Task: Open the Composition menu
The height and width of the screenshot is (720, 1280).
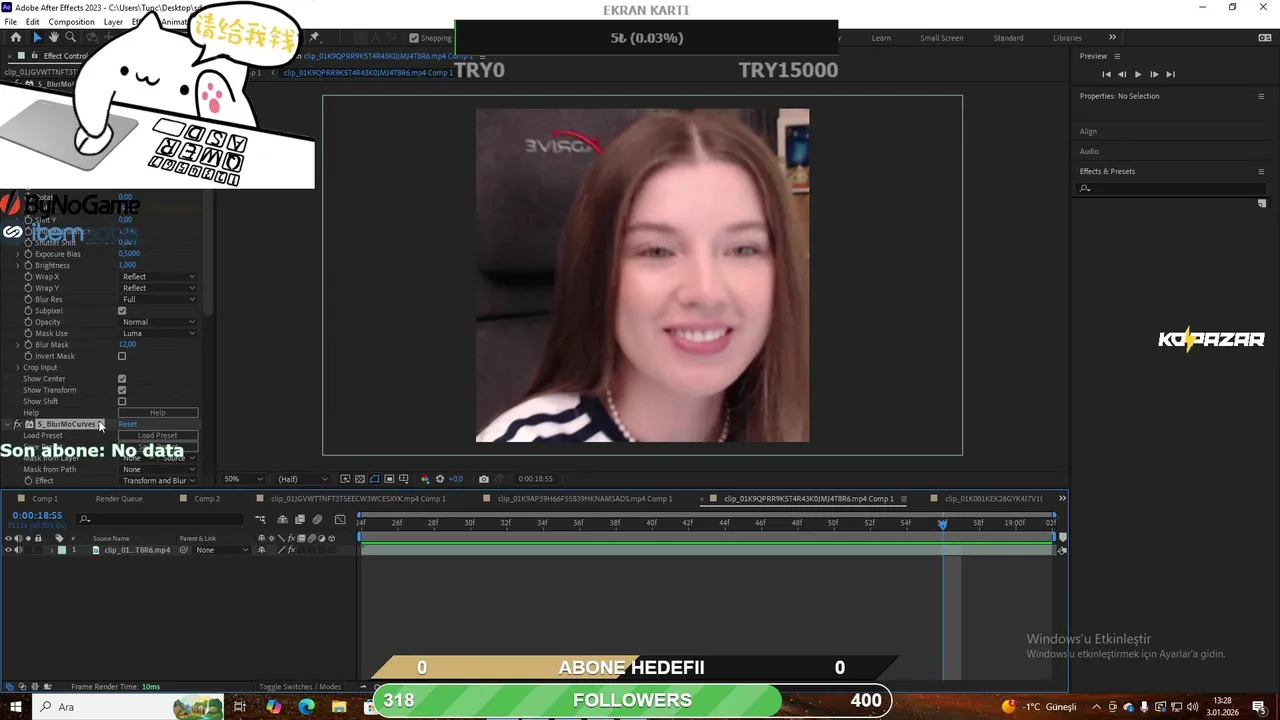Action: tap(71, 22)
